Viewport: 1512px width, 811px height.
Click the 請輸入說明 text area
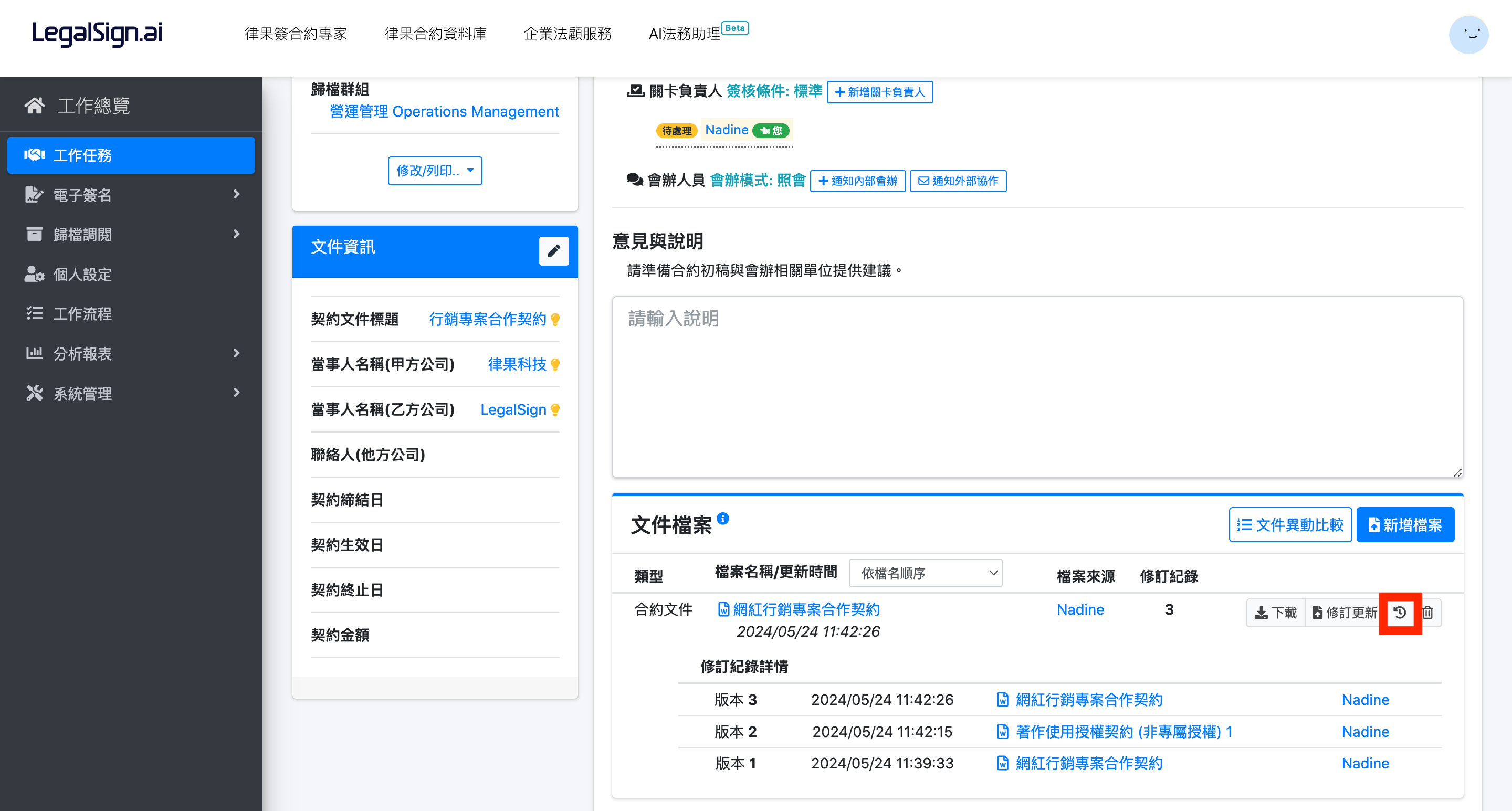1037,387
